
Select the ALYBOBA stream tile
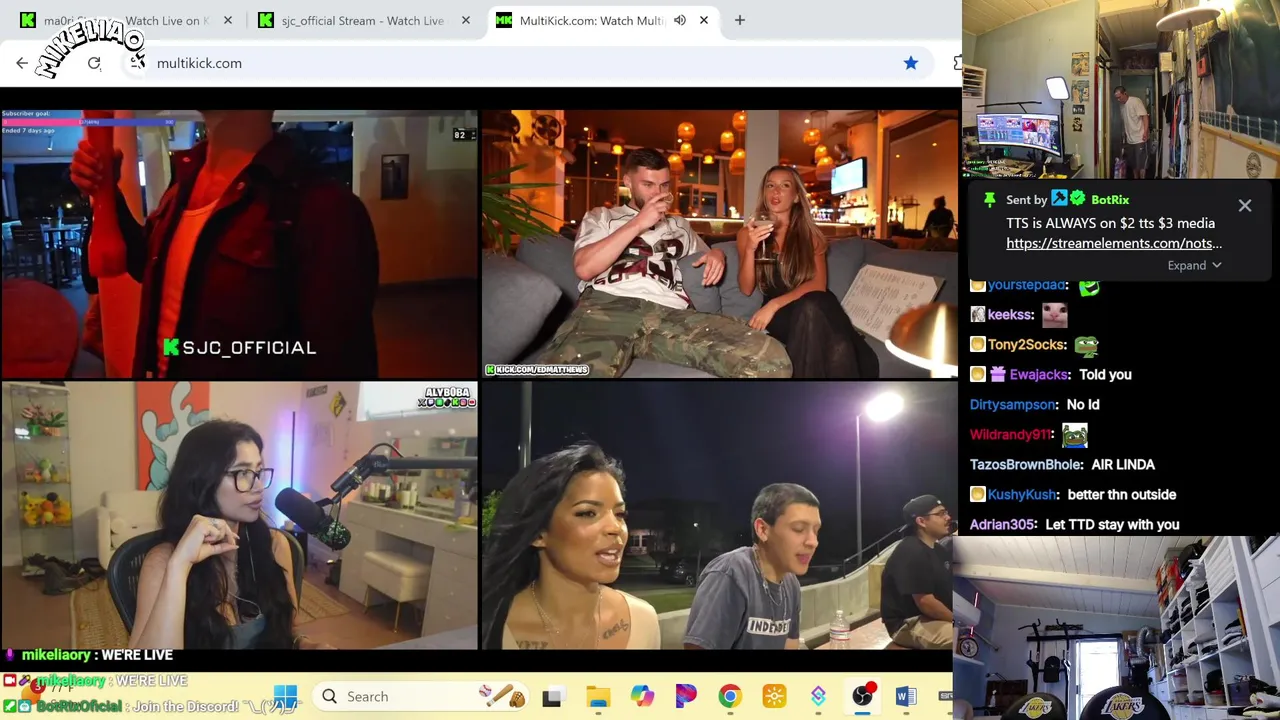click(239, 516)
